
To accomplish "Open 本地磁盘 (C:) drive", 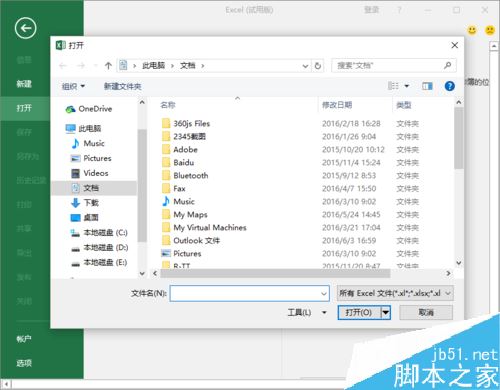I will (99, 233).
